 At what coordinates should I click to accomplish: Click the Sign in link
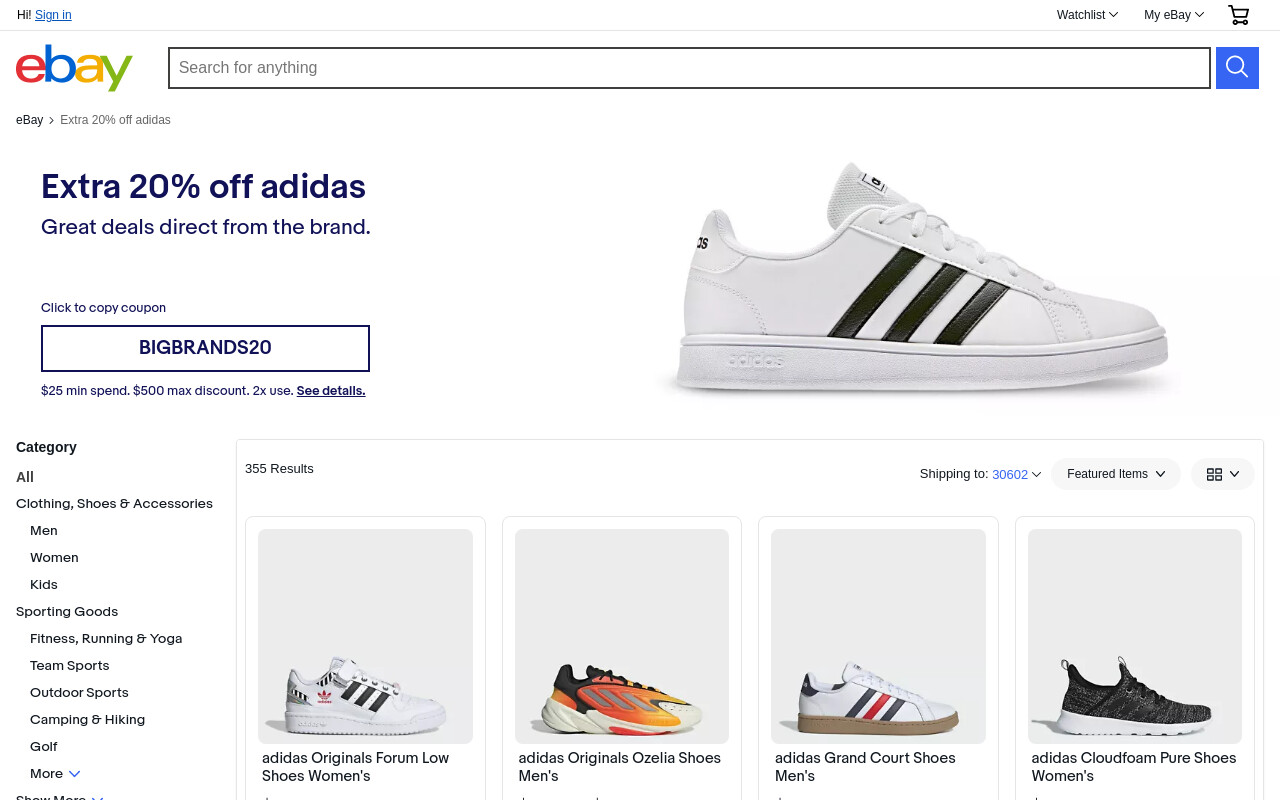click(53, 15)
